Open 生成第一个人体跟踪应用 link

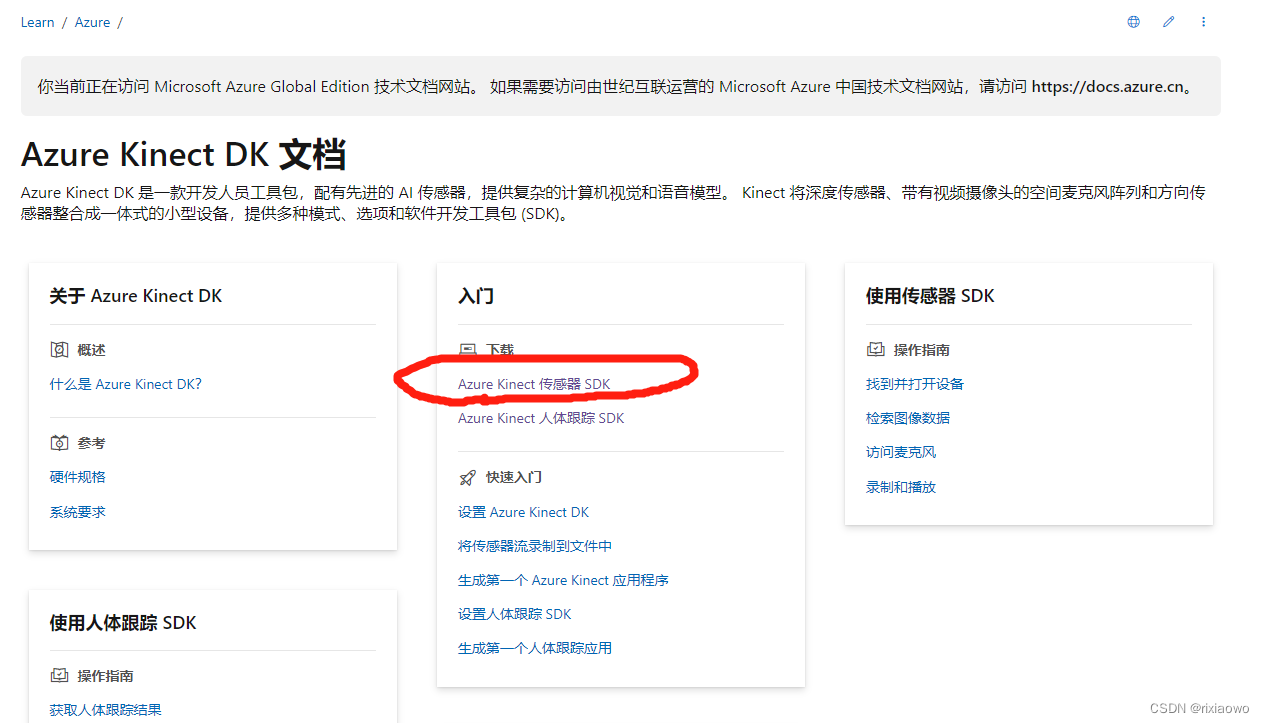[535, 648]
